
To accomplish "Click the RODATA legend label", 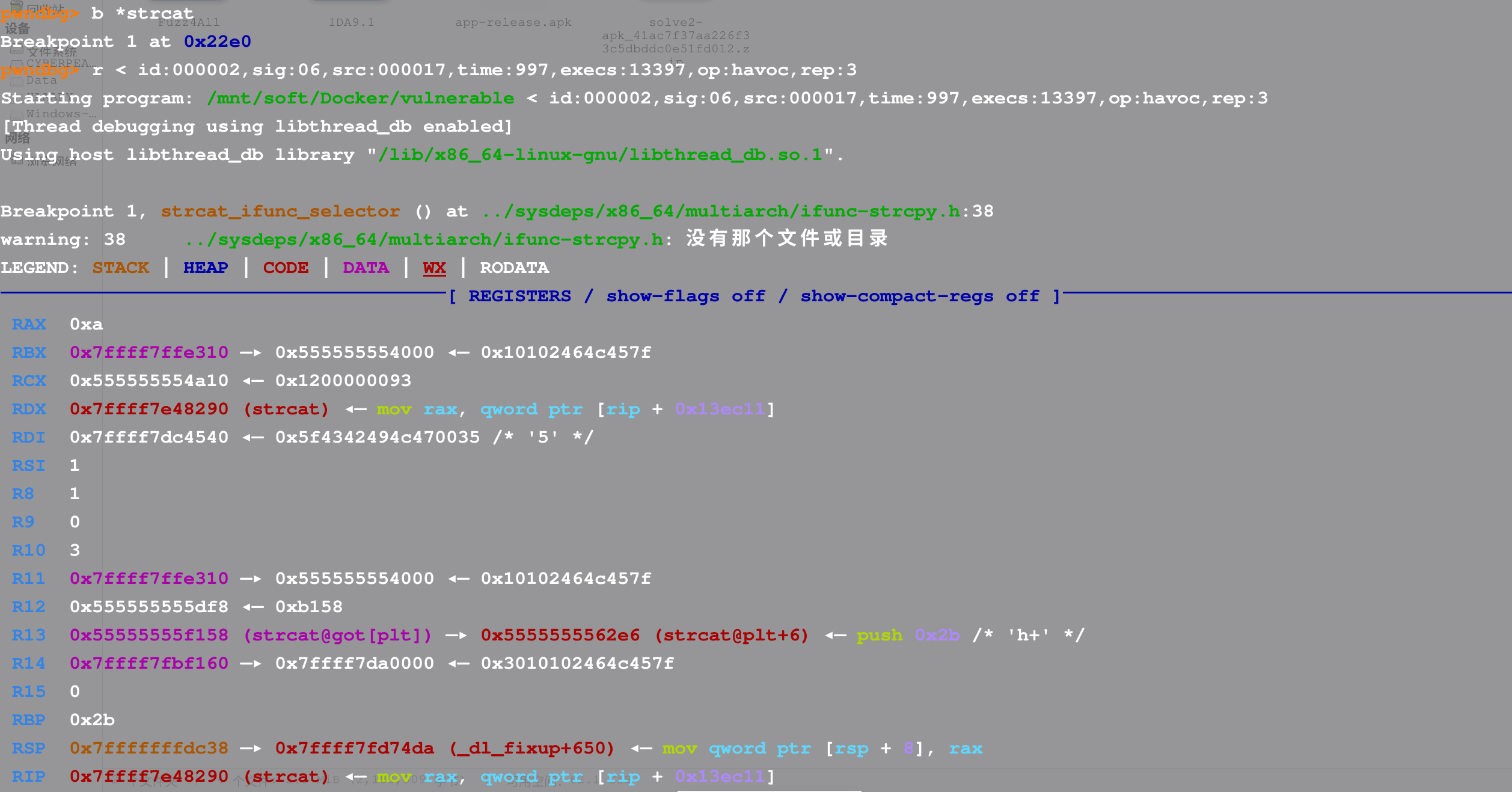I will 514,268.
